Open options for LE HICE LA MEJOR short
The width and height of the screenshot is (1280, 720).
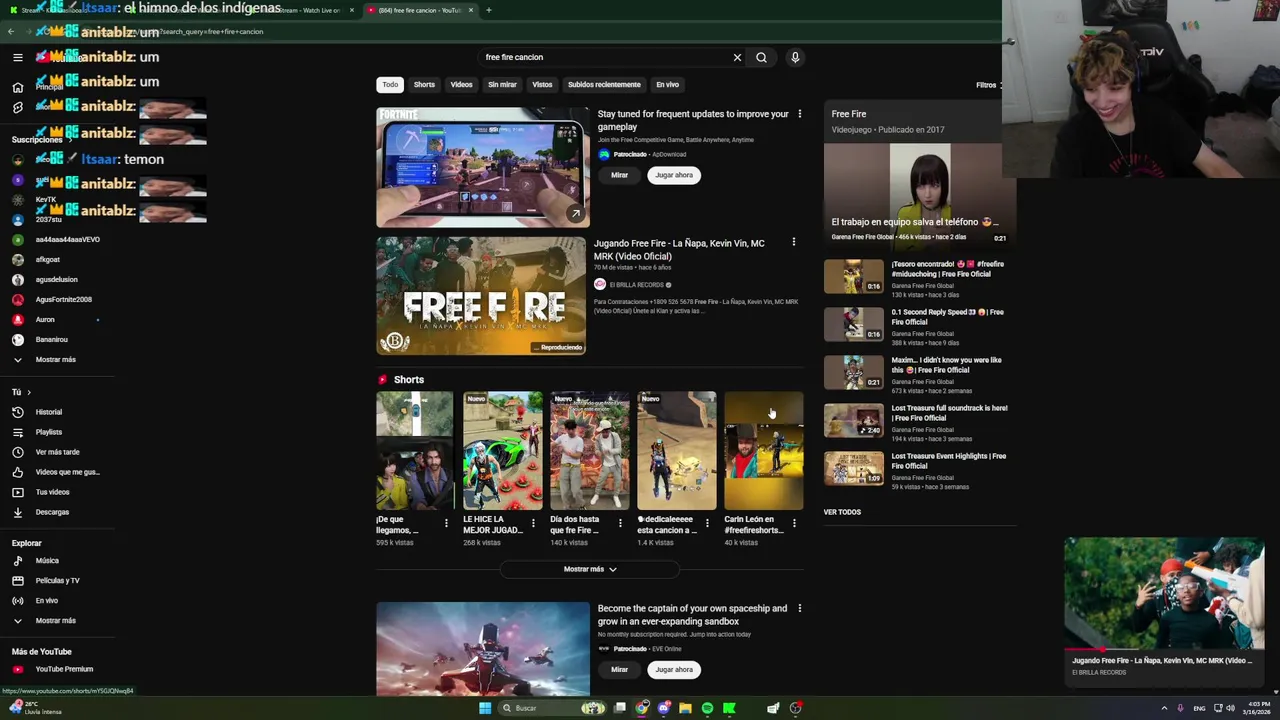533,523
